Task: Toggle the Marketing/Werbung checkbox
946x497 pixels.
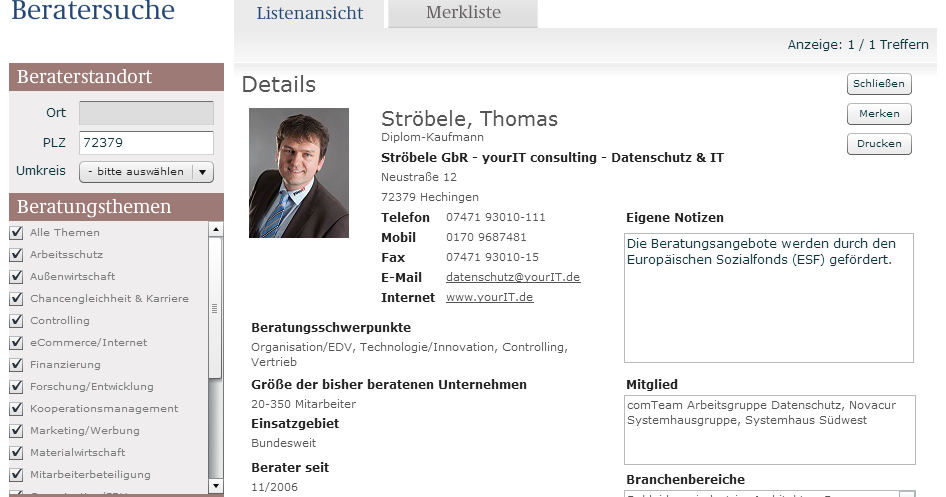Action: tap(15, 430)
